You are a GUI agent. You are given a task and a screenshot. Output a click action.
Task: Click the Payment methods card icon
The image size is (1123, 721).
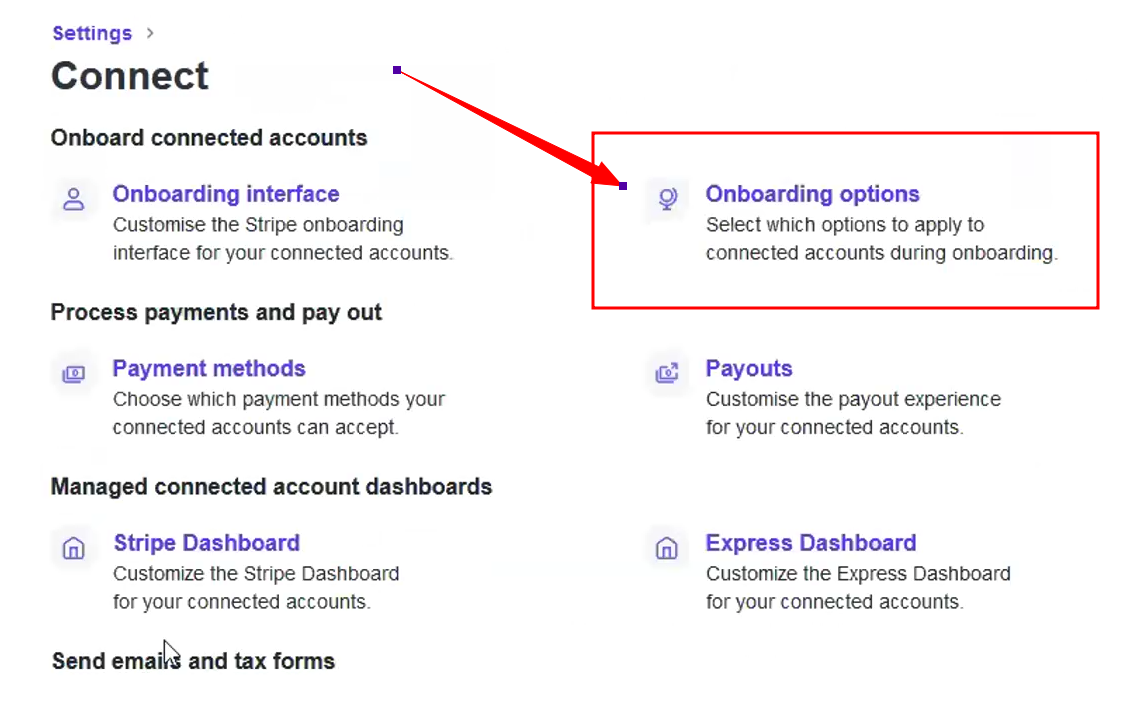point(73,374)
